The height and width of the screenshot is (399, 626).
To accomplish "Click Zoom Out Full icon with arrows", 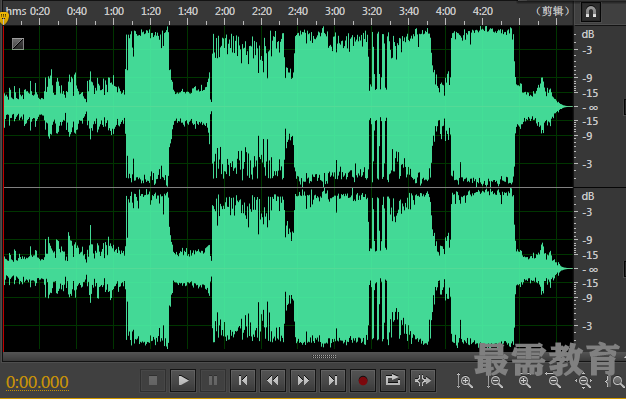I will [x=584, y=382].
